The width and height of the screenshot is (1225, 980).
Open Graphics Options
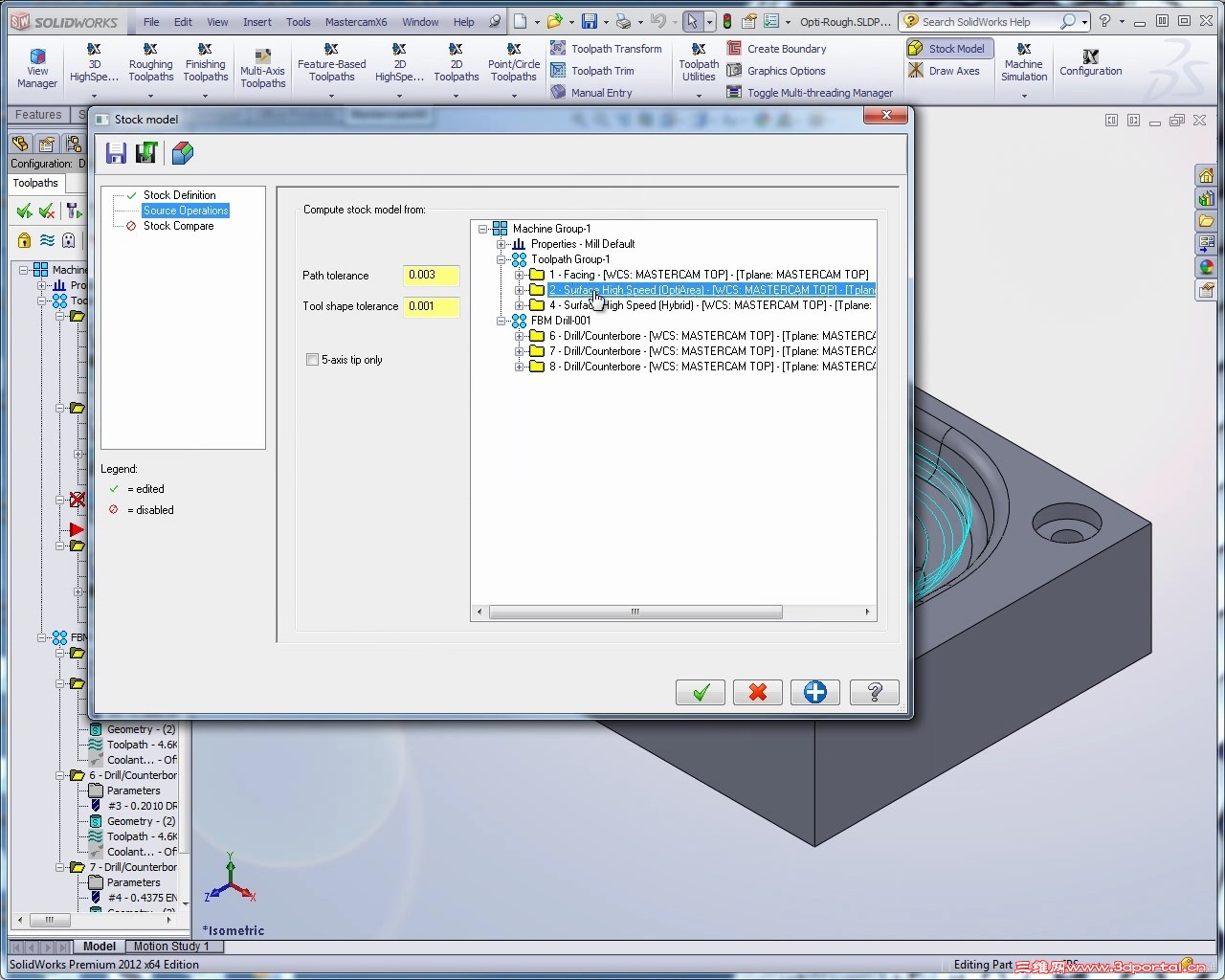[x=776, y=71]
